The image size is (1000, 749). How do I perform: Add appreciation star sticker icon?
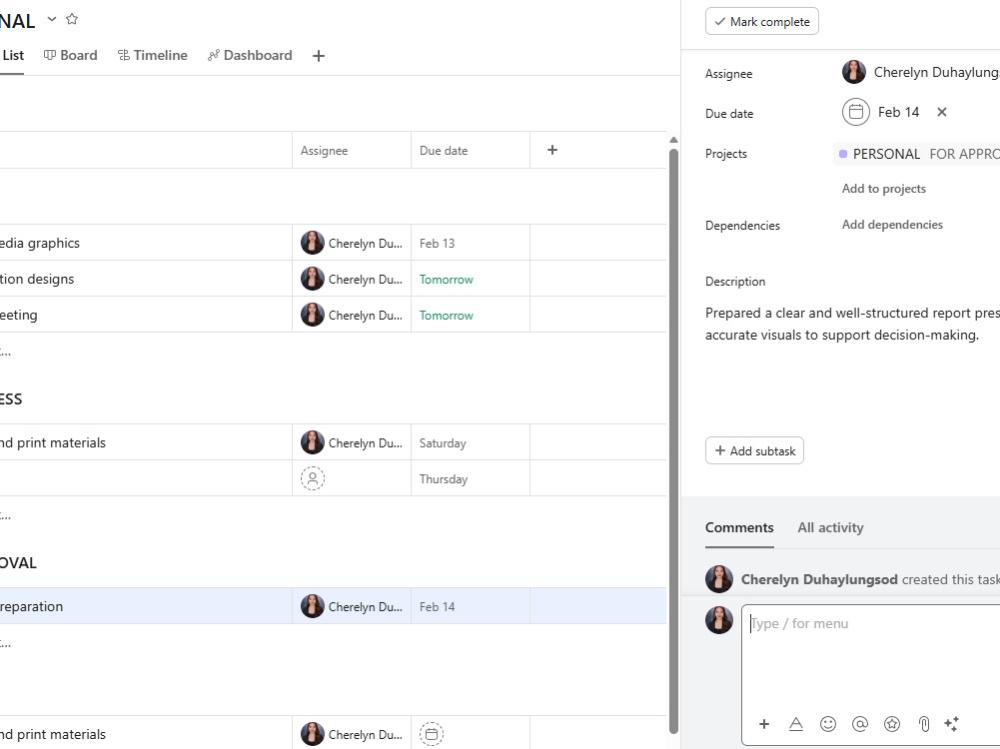click(892, 724)
